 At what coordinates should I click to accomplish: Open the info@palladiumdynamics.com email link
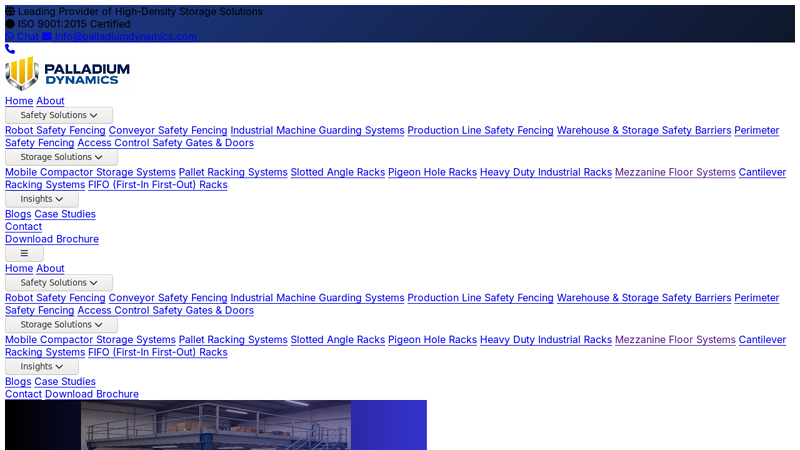click(125, 36)
